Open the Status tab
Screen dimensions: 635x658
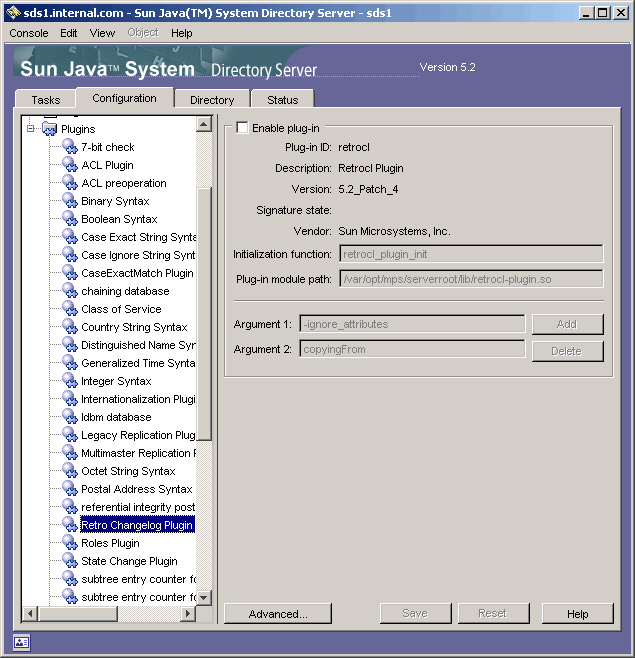tap(282, 100)
